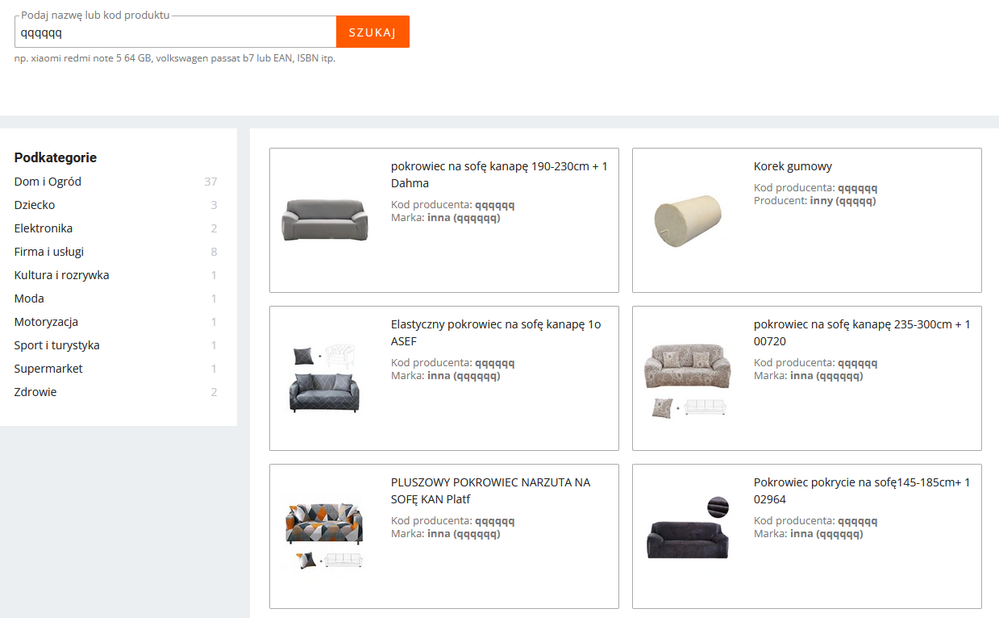
Task: Click the beige floral sofa cover image
Action: click(x=687, y=378)
